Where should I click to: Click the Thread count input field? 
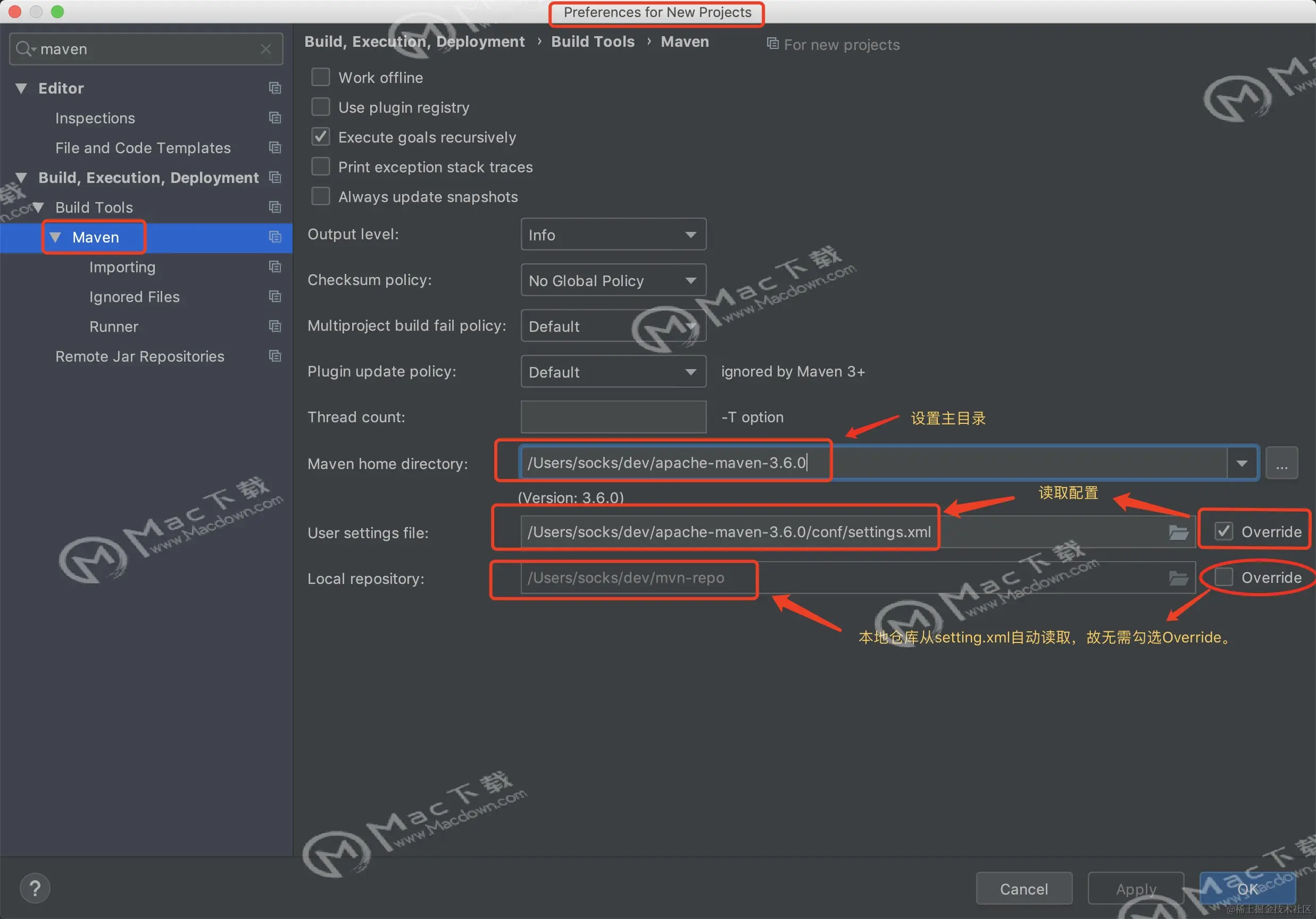click(x=613, y=417)
